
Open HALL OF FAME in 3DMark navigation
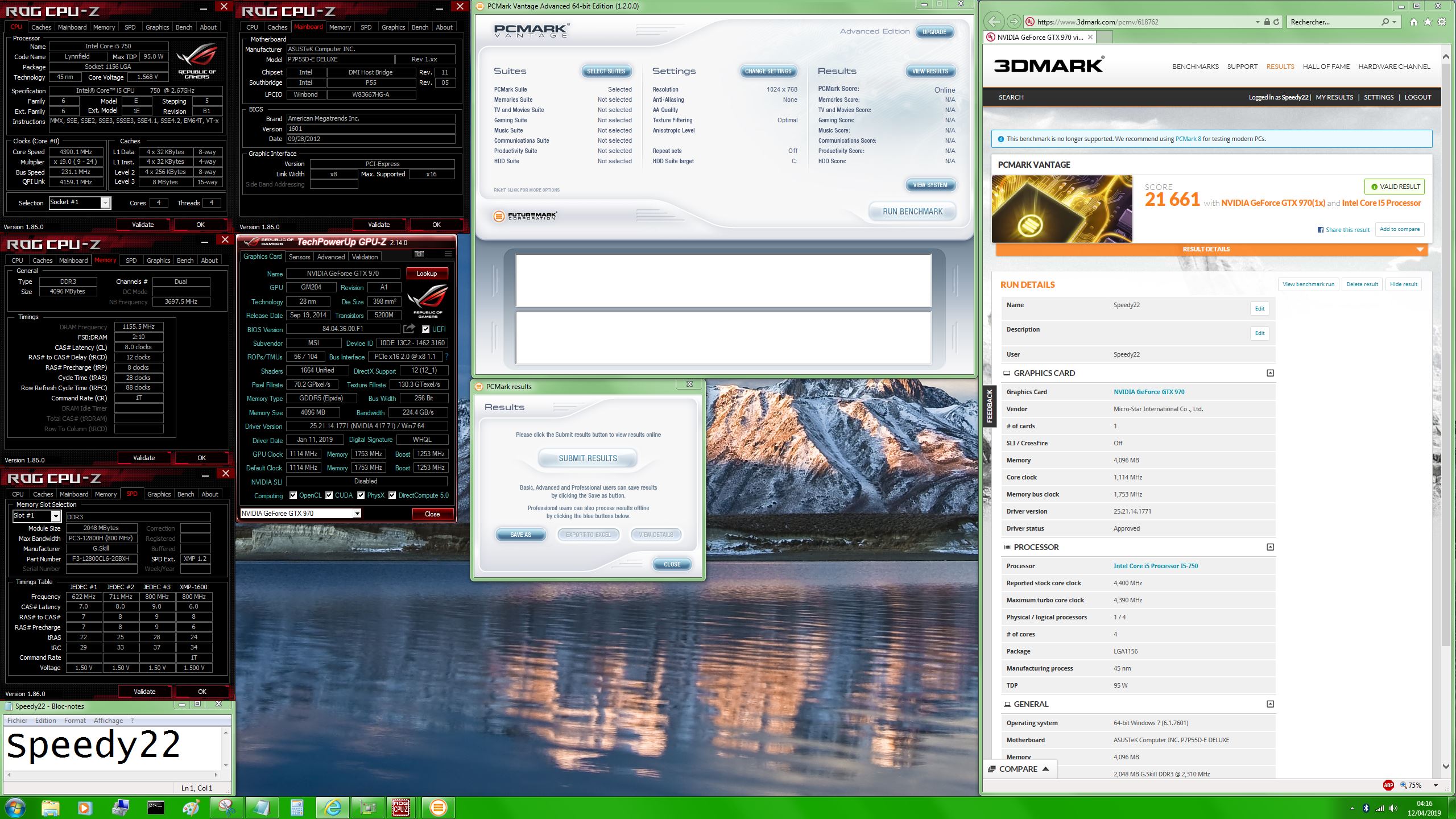click(1326, 67)
